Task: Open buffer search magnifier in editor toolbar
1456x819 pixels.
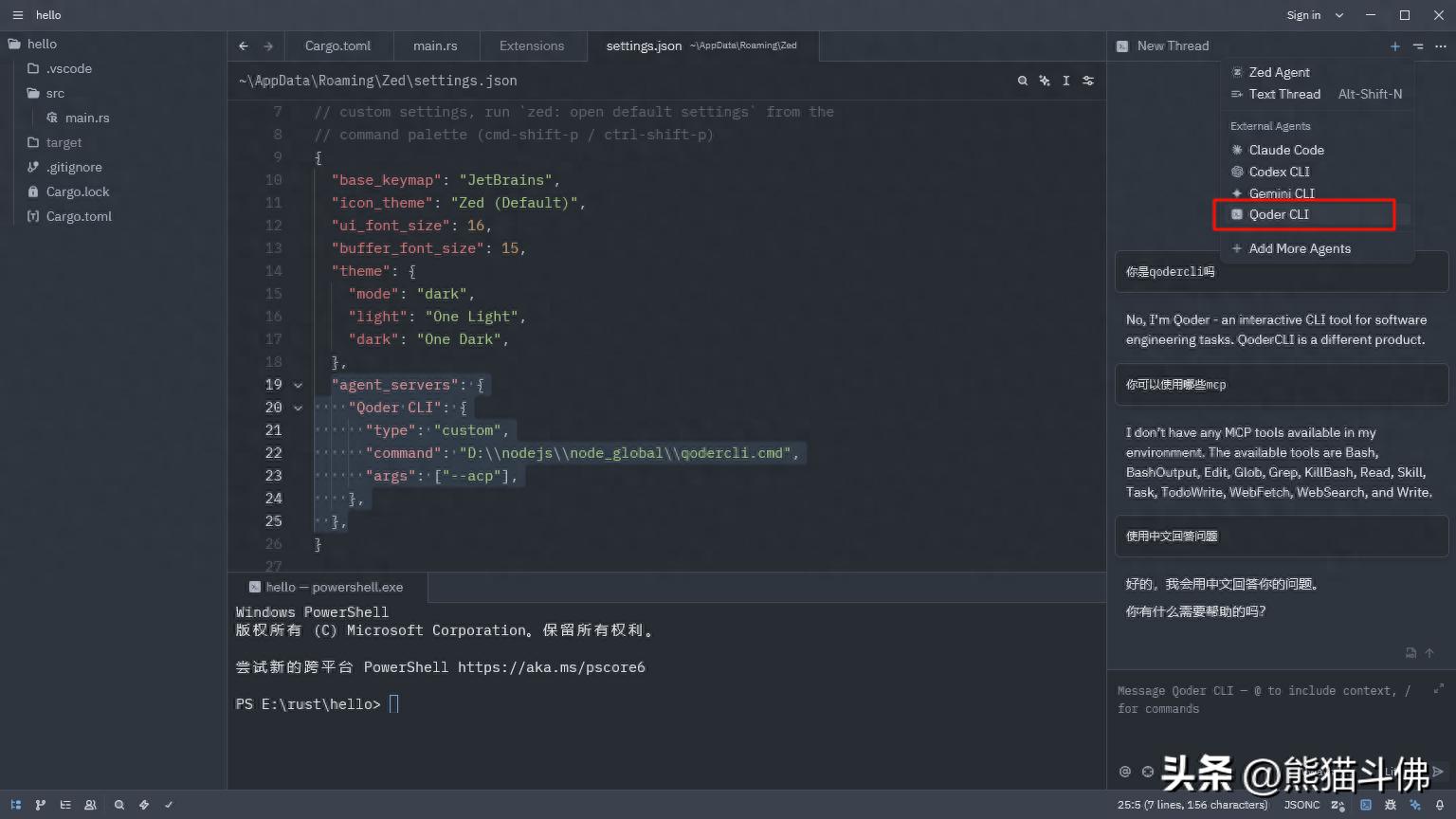Action: [1023, 81]
